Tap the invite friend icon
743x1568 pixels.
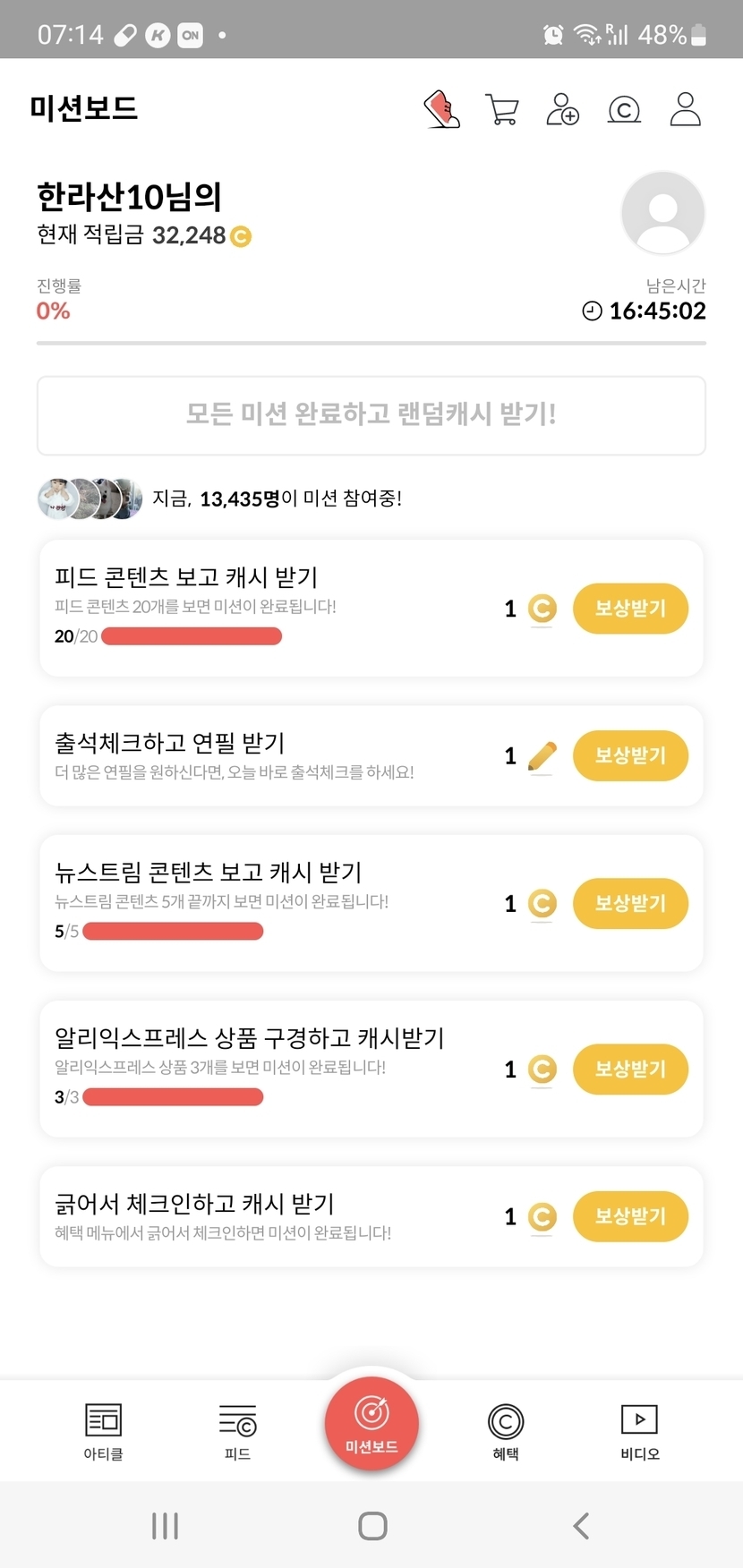[x=563, y=110]
